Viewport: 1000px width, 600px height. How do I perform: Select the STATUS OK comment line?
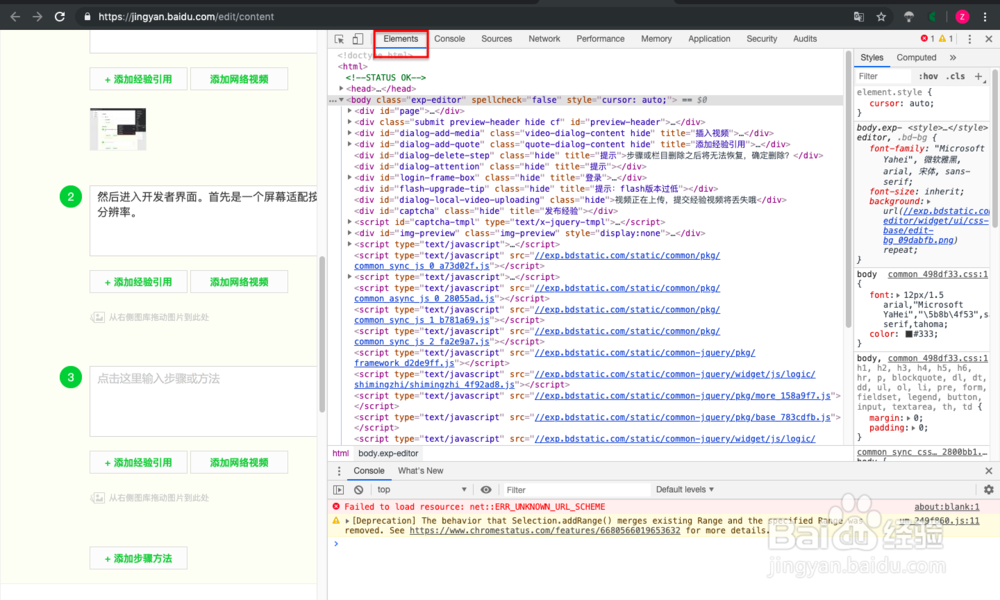(x=386, y=78)
